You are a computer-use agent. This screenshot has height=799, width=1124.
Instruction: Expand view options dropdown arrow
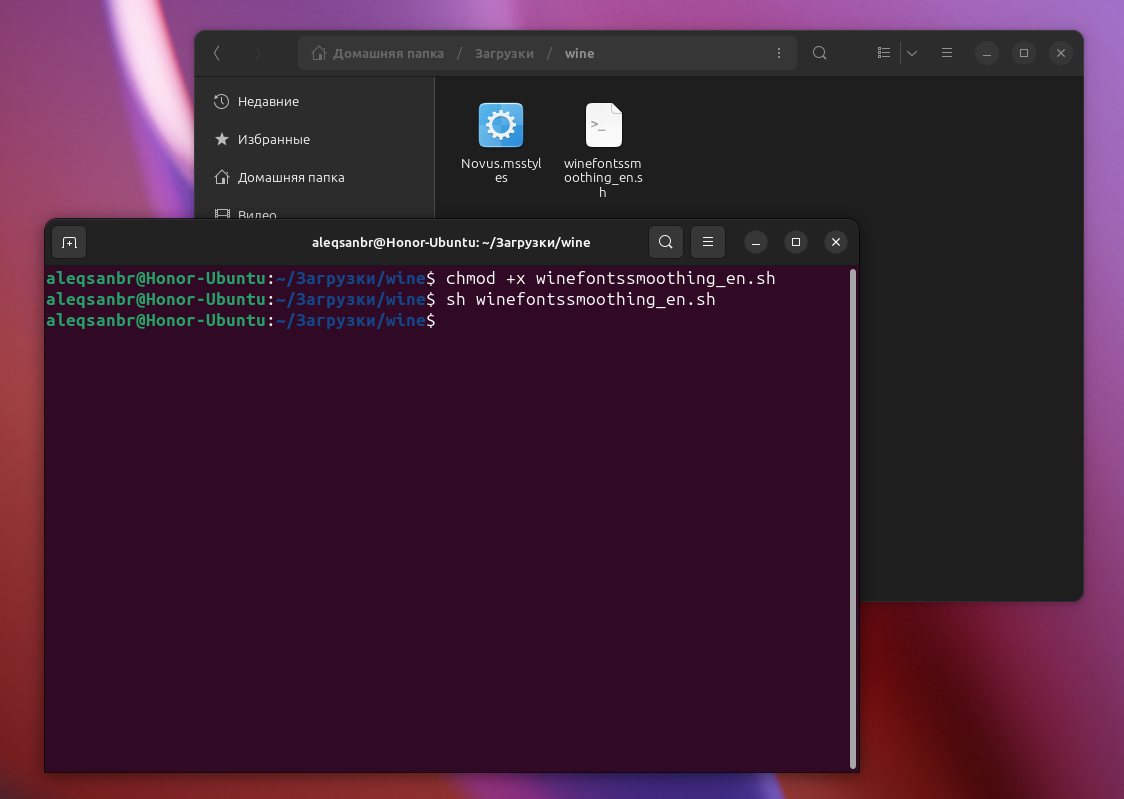point(912,53)
